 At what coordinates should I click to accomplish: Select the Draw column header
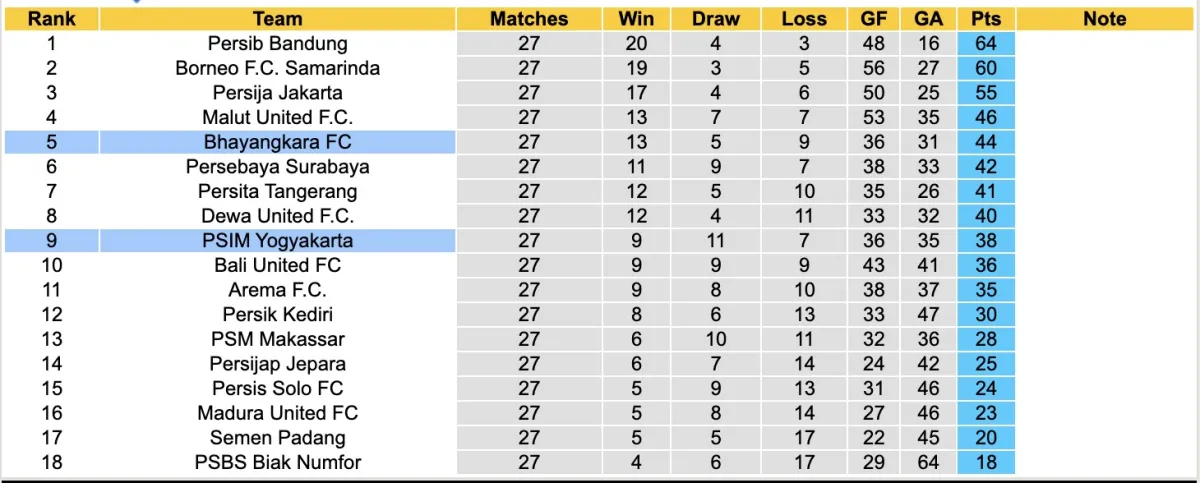click(716, 19)
